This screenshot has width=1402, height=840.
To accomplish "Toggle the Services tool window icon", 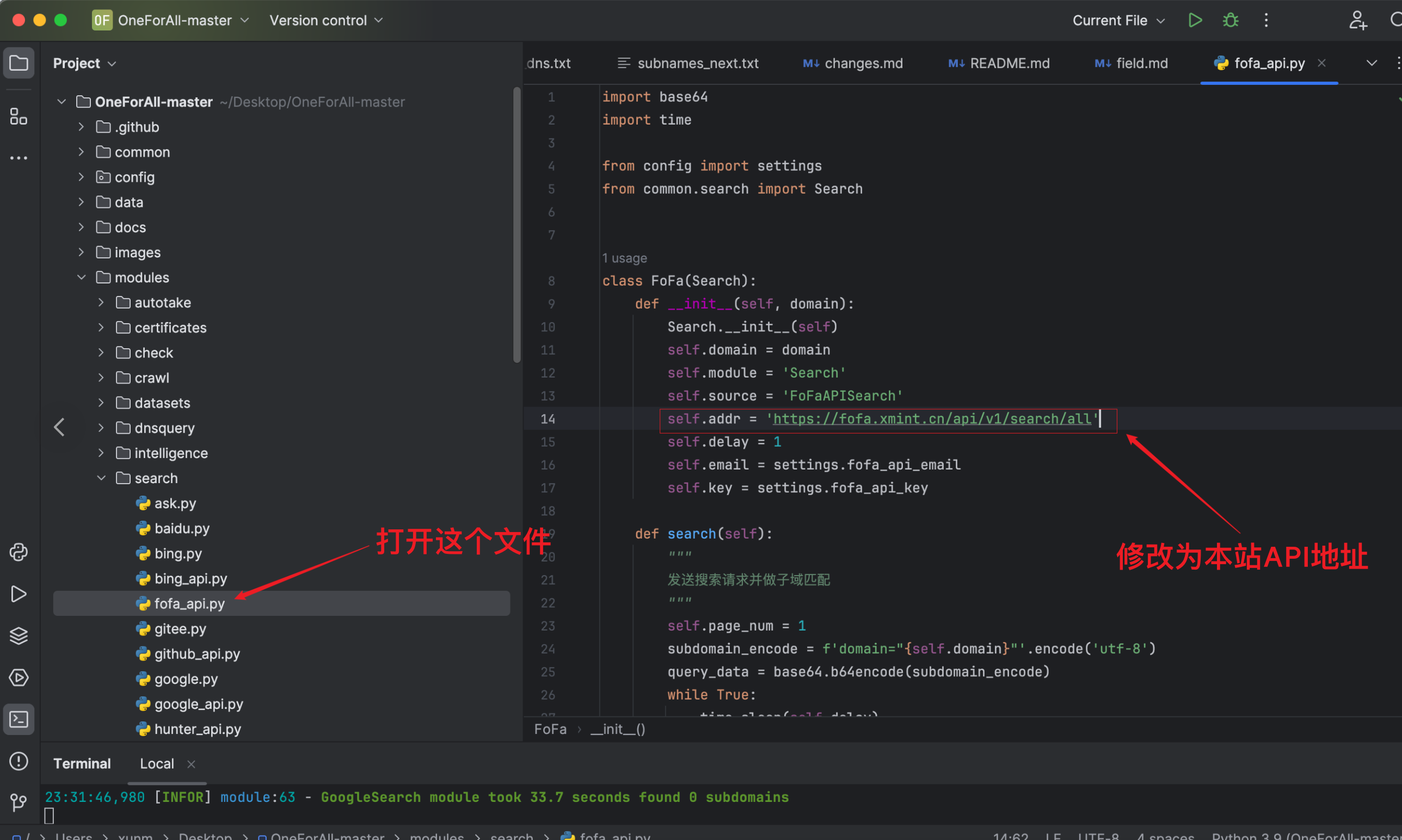I will [19, 677].
